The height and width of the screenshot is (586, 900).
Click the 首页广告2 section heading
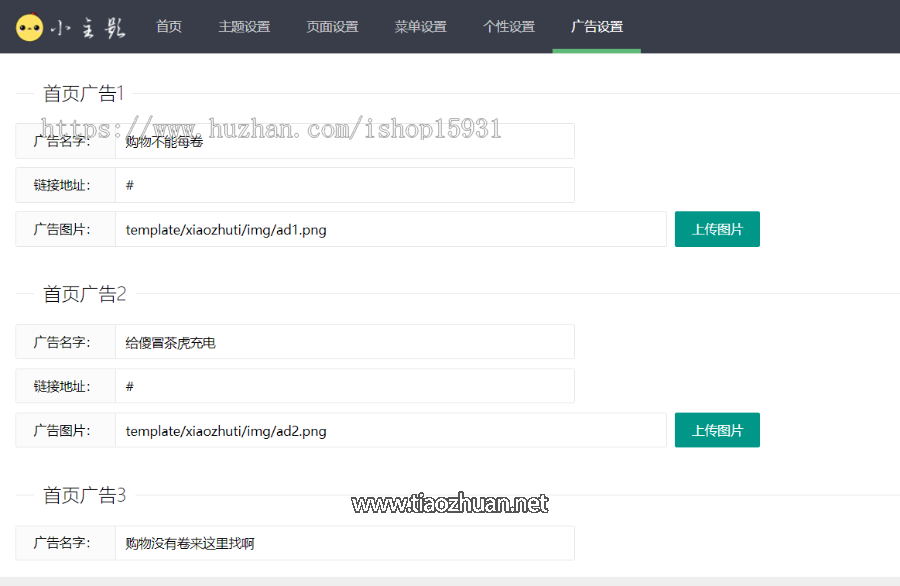coord(84,294)
